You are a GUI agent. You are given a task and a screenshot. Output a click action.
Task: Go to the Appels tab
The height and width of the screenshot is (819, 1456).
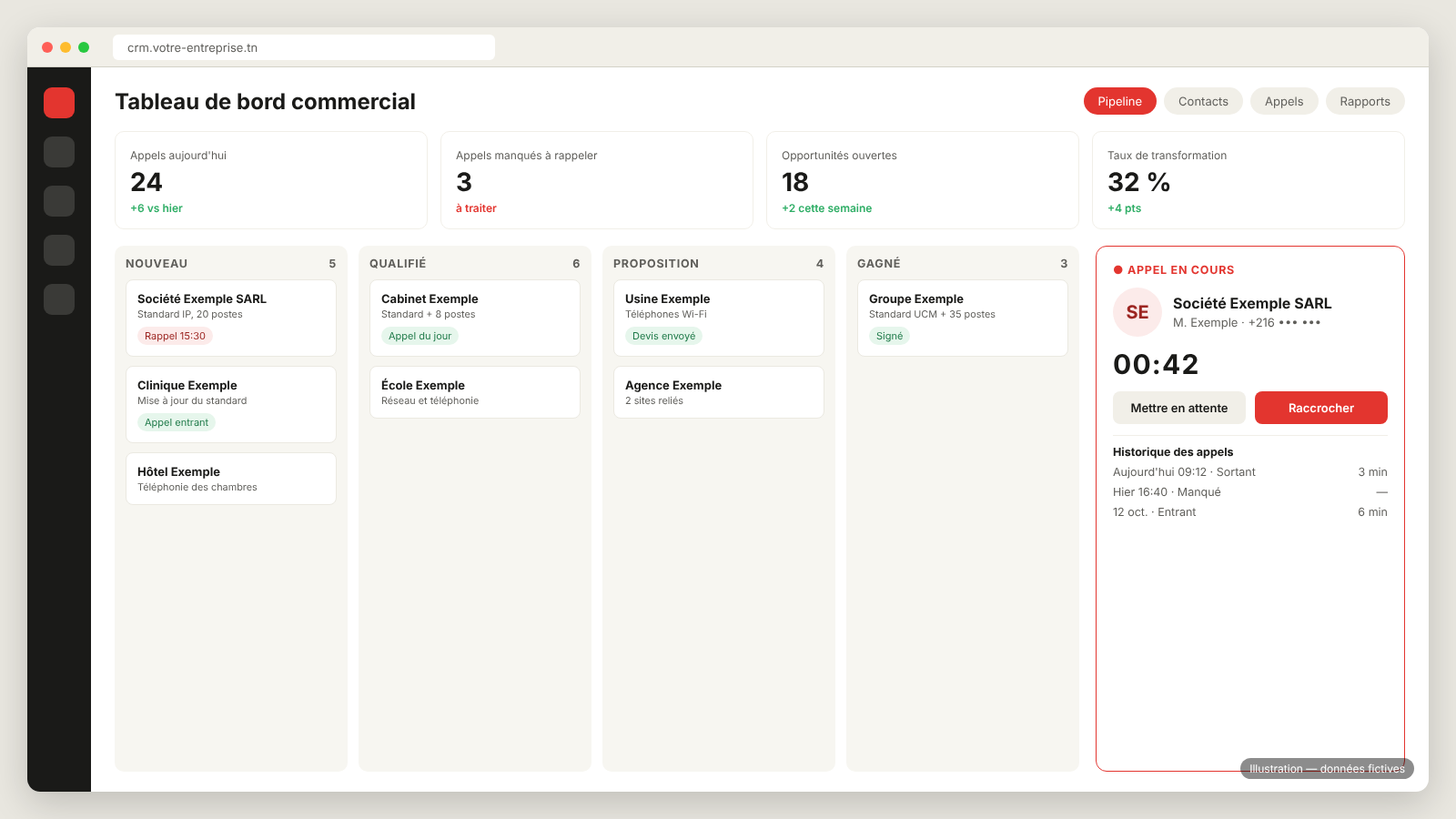click(x=1284, y=101)
